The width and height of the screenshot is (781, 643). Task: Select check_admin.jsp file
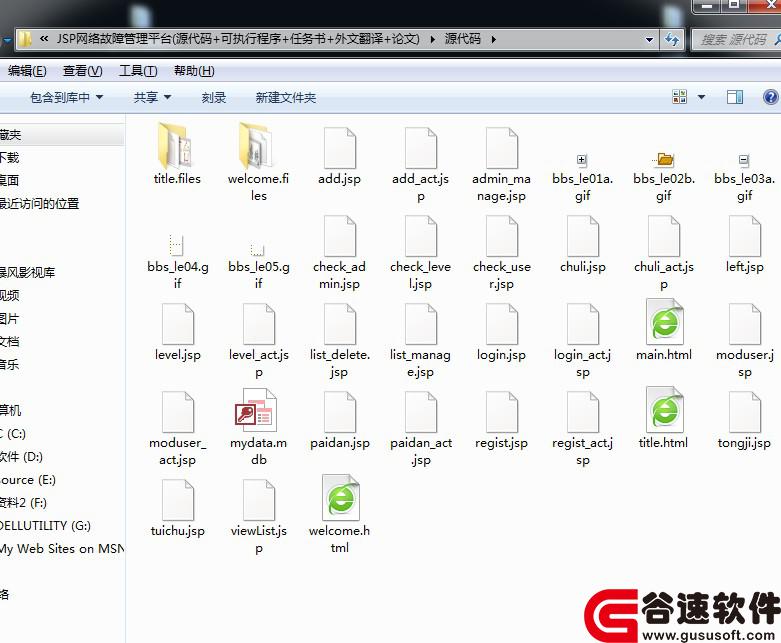pos(340,253)
